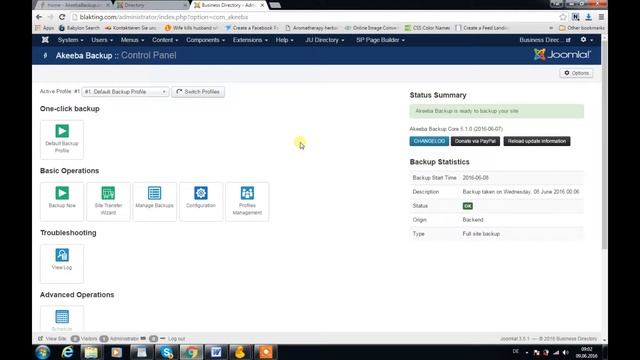Open CSS Color Names bookmark
The height and width of the screenshot is (360, 640).
click(x=427, y=28)
